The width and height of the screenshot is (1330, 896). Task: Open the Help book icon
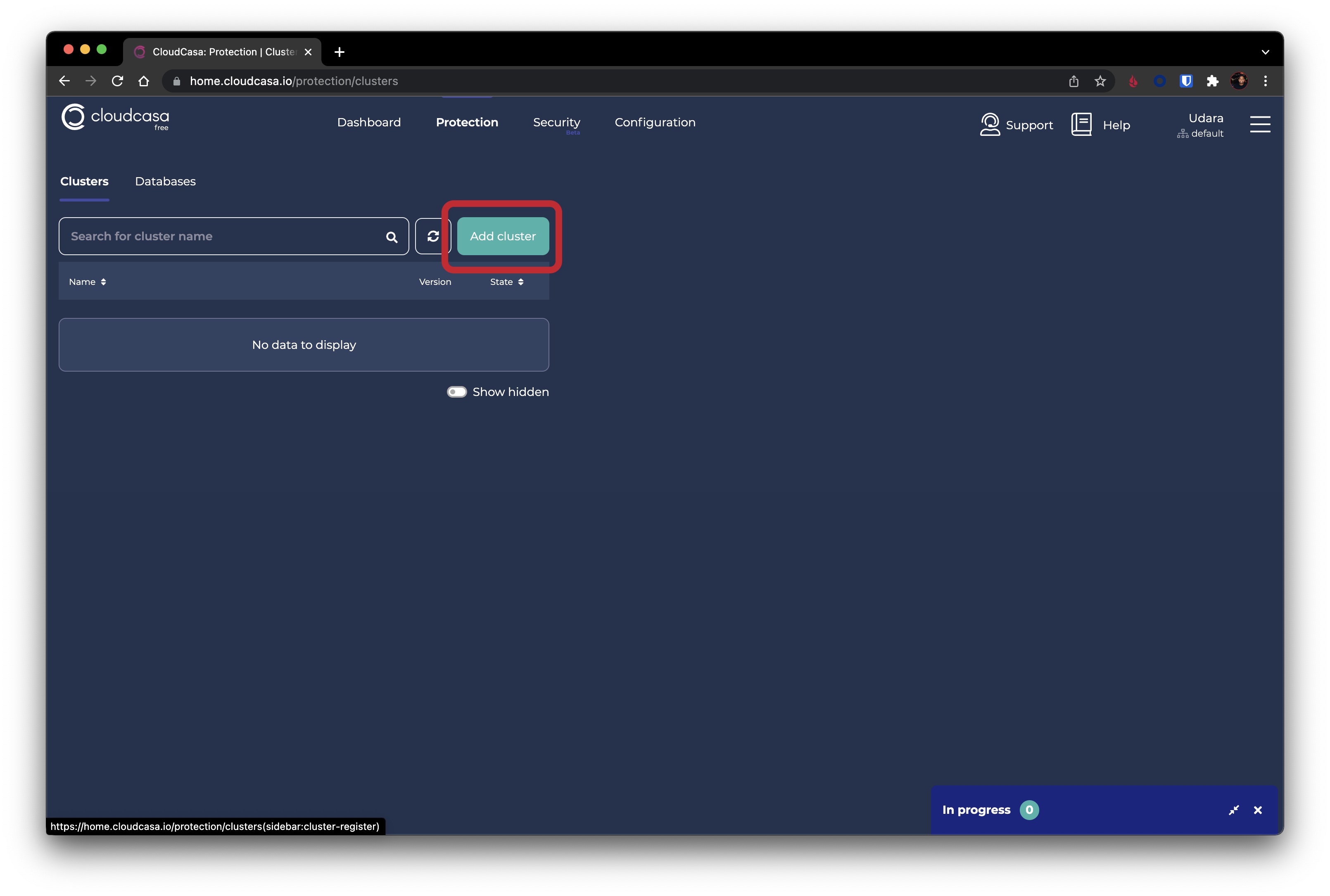tap(1081, 124)
